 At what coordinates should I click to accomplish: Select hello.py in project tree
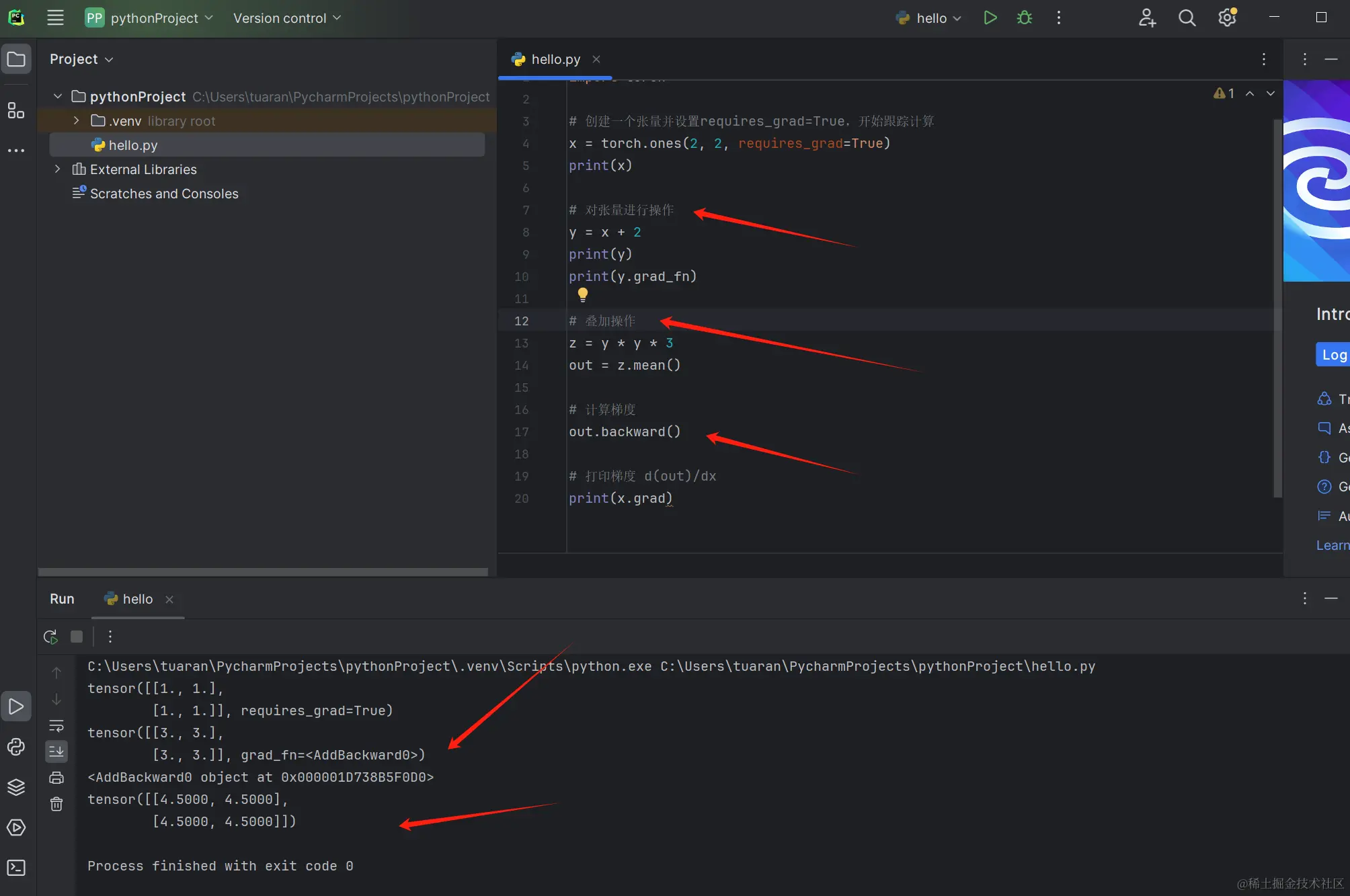[x=267, y=145]
